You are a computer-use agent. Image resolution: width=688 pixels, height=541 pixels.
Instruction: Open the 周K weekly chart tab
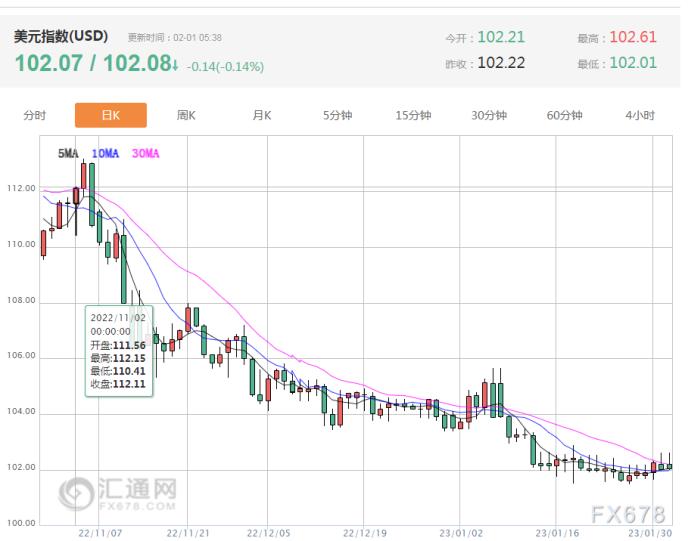186,115
